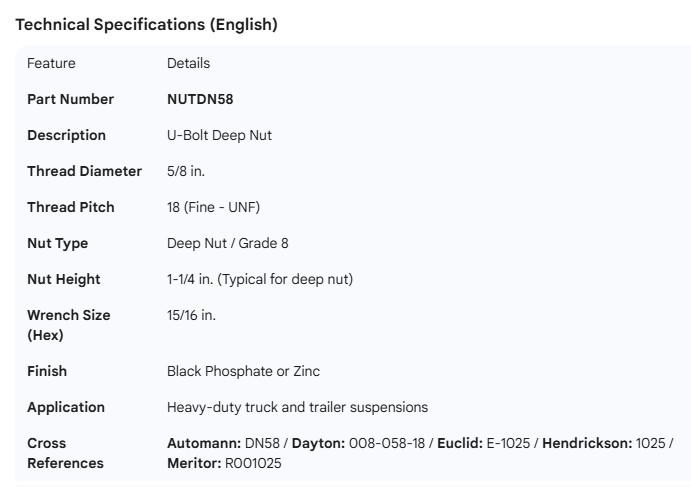Click the Black Phosphate or Zinc finish value
Viewport: 691px width, 487px height.
click(x=243, y=371)
